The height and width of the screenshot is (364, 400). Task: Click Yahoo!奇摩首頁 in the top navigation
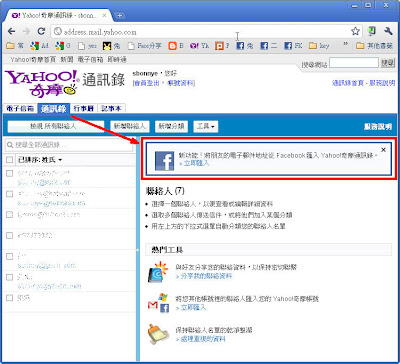[x=33, y=60]
